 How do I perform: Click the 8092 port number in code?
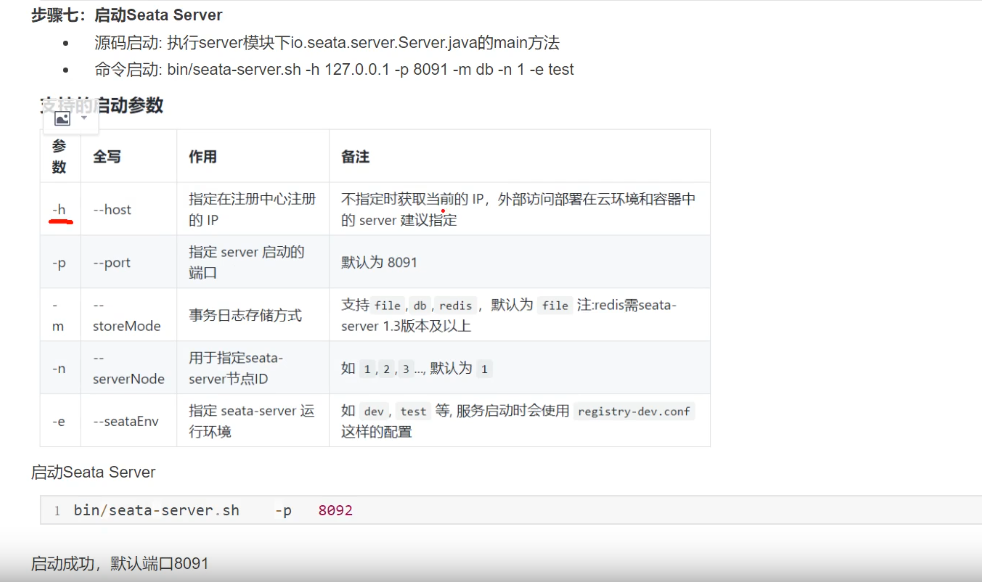[x=335, y=510]
